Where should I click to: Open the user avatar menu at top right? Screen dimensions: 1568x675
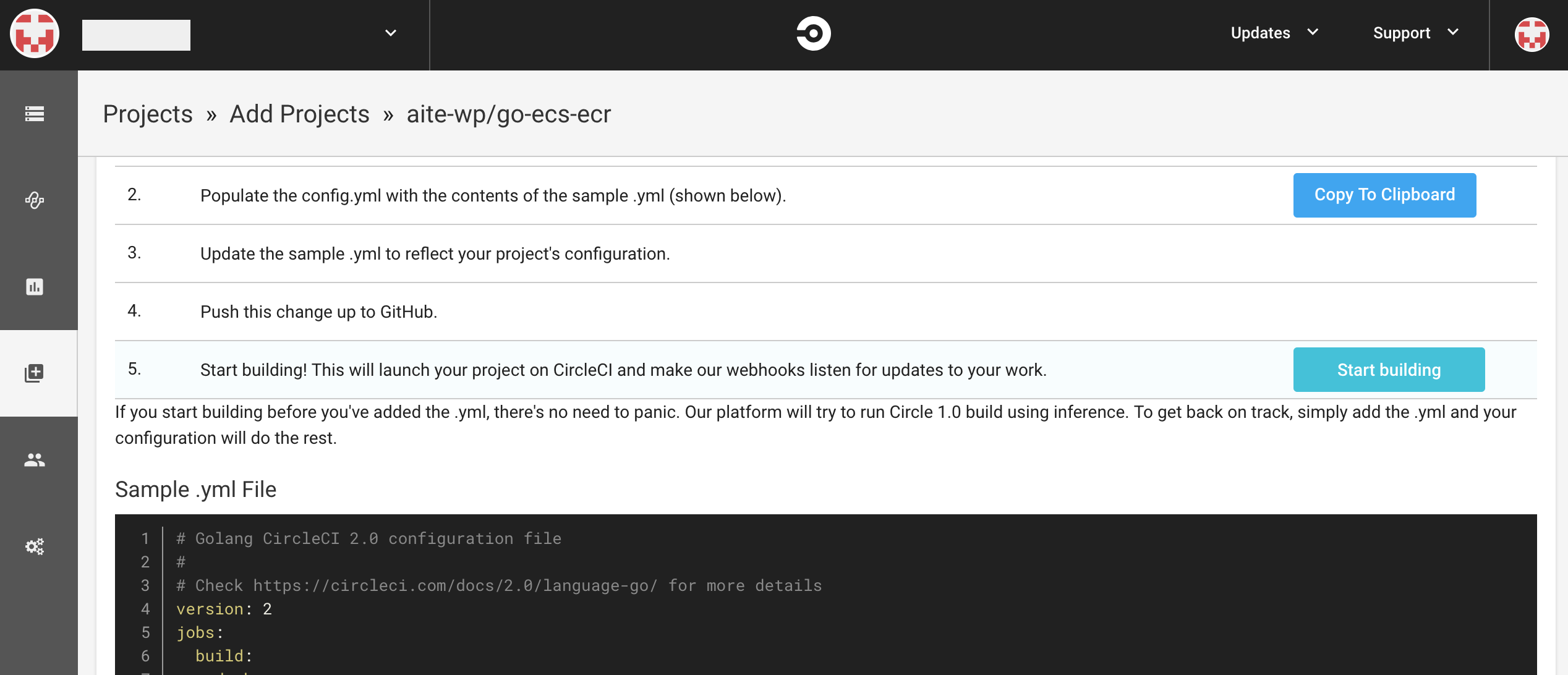tap(1532, 35)
